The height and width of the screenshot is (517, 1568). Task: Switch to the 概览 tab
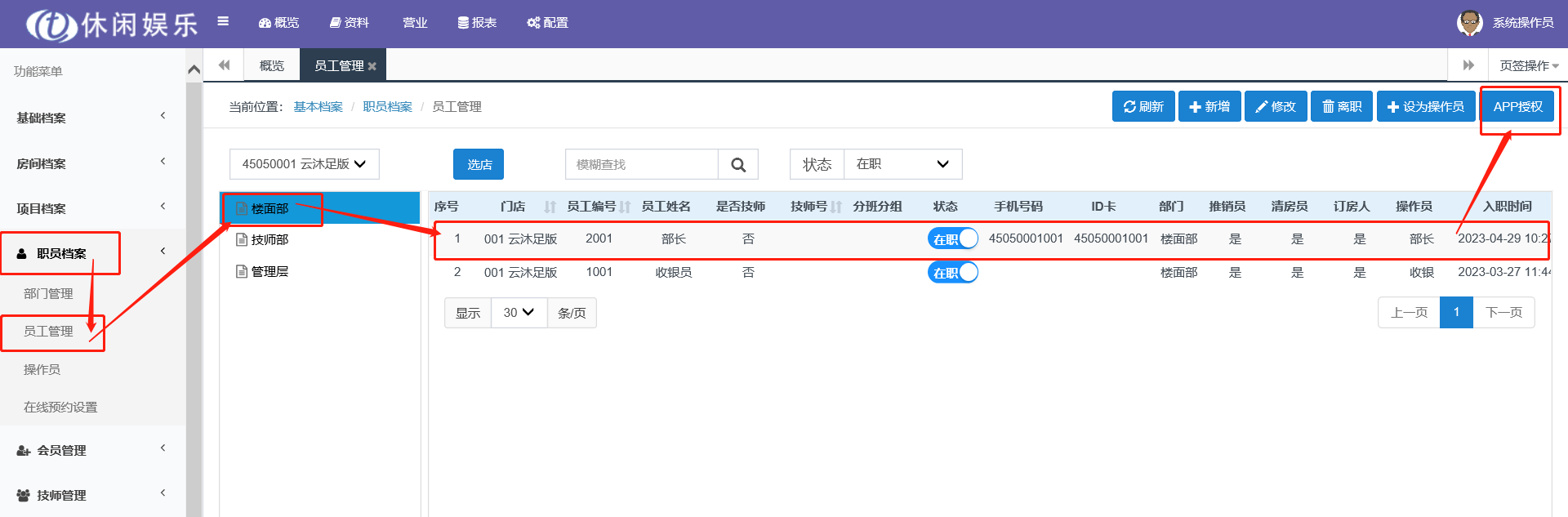coord(271,65)
